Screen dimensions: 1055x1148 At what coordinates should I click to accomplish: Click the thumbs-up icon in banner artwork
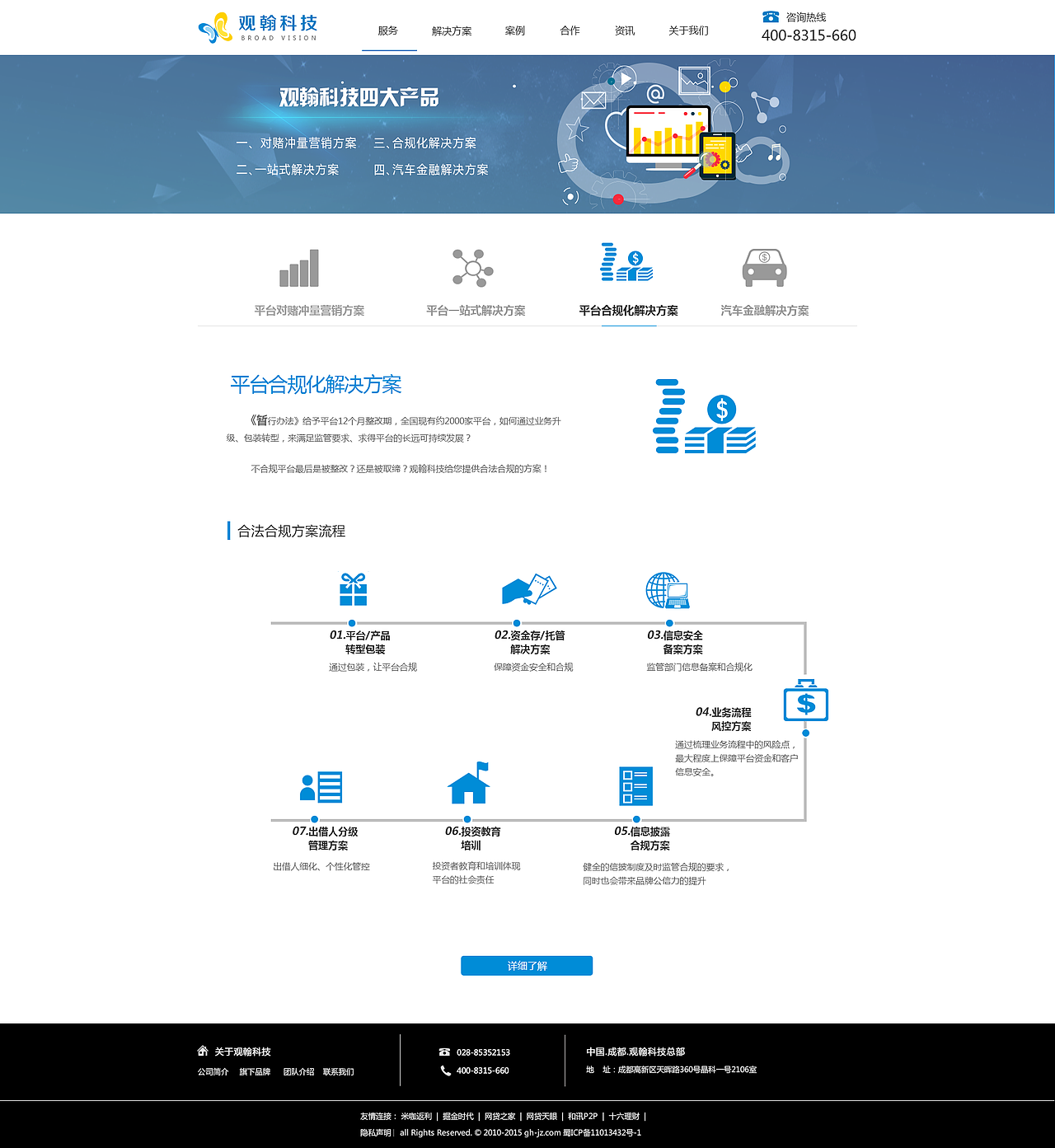tap(568, 164)
